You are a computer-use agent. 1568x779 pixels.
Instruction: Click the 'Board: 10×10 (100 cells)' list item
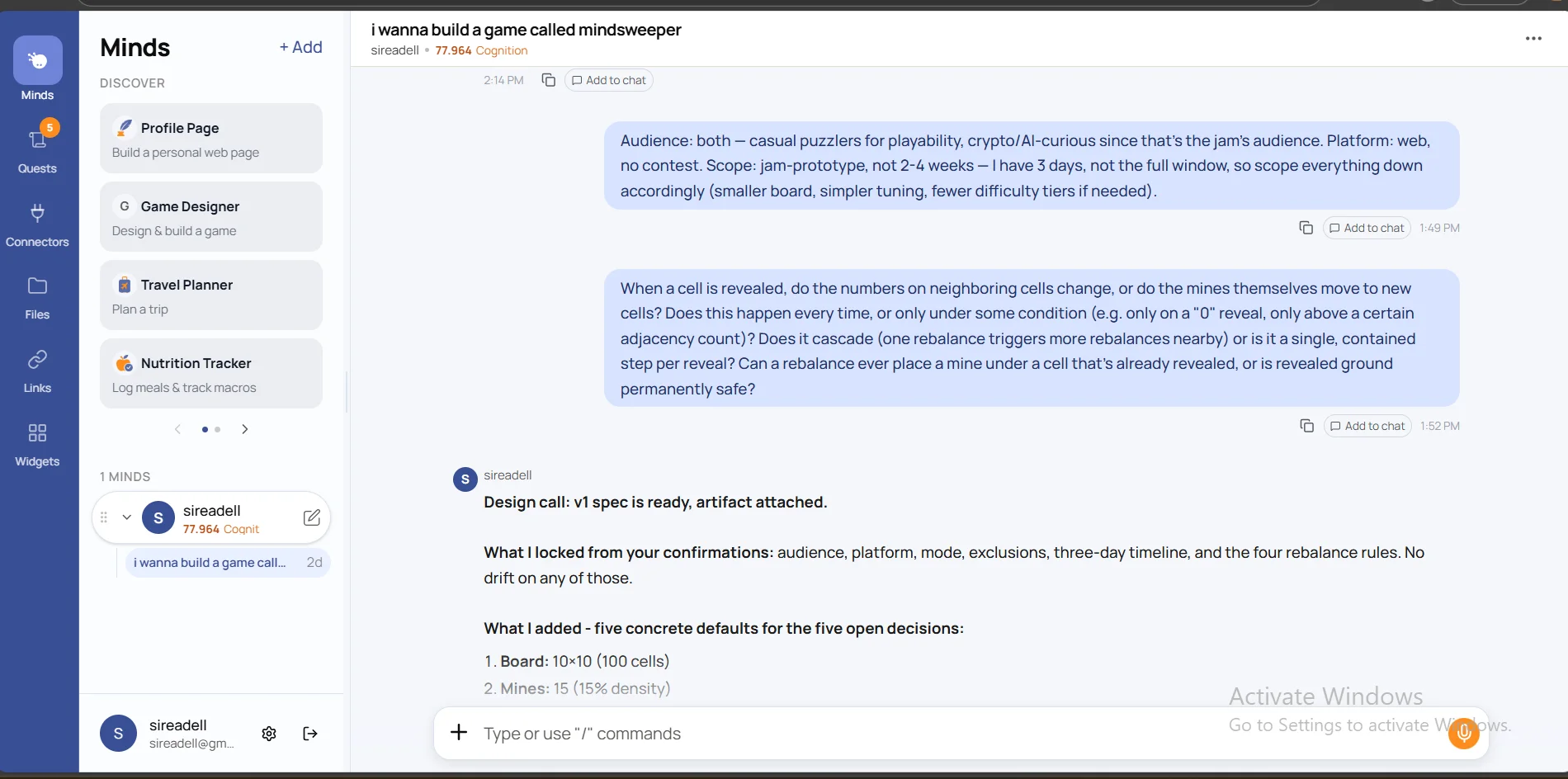tap(577, 662)
